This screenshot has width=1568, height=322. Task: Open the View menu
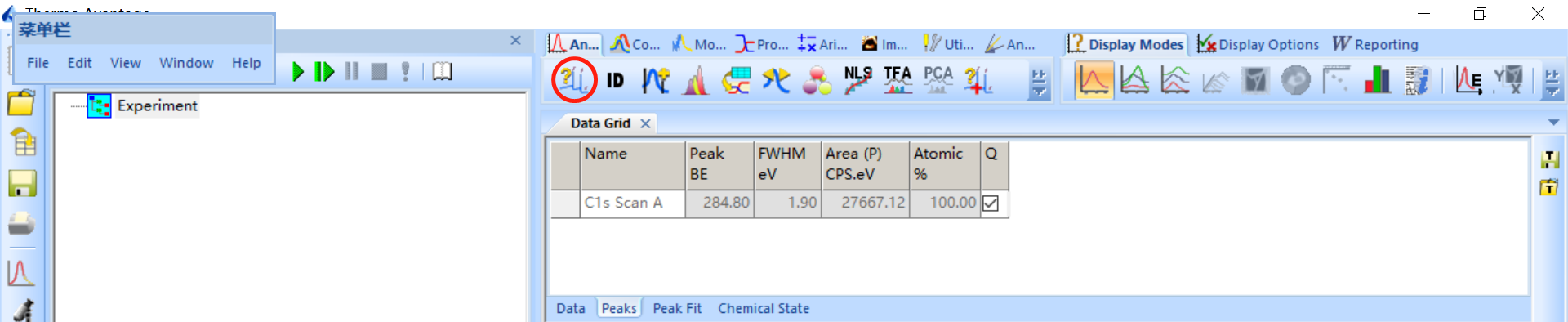click(126, 63)
